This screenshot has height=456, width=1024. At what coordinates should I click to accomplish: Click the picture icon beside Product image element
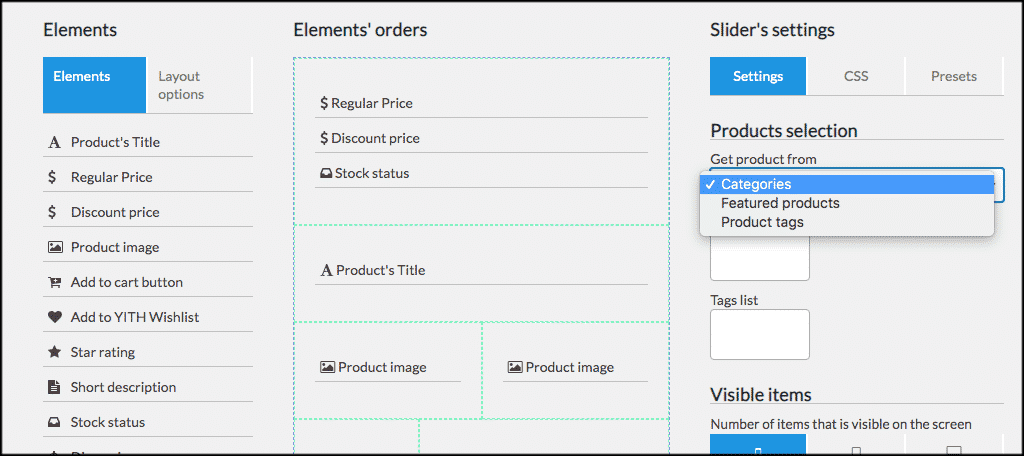54,247
